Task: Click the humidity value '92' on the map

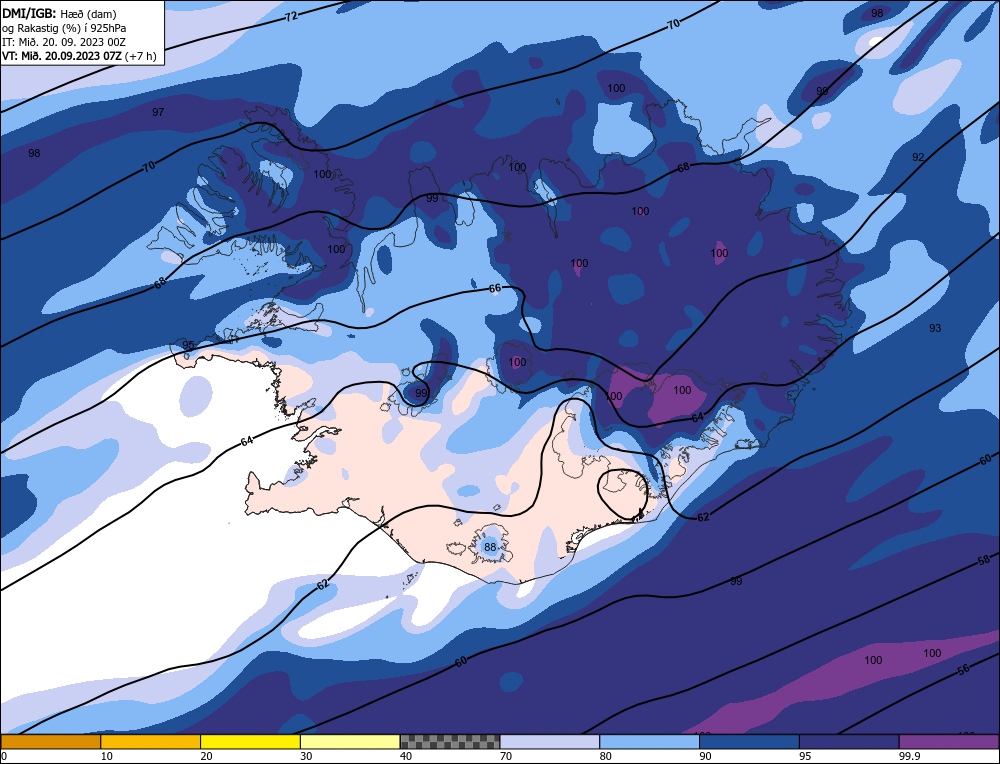Action: [x=918, y=157]
